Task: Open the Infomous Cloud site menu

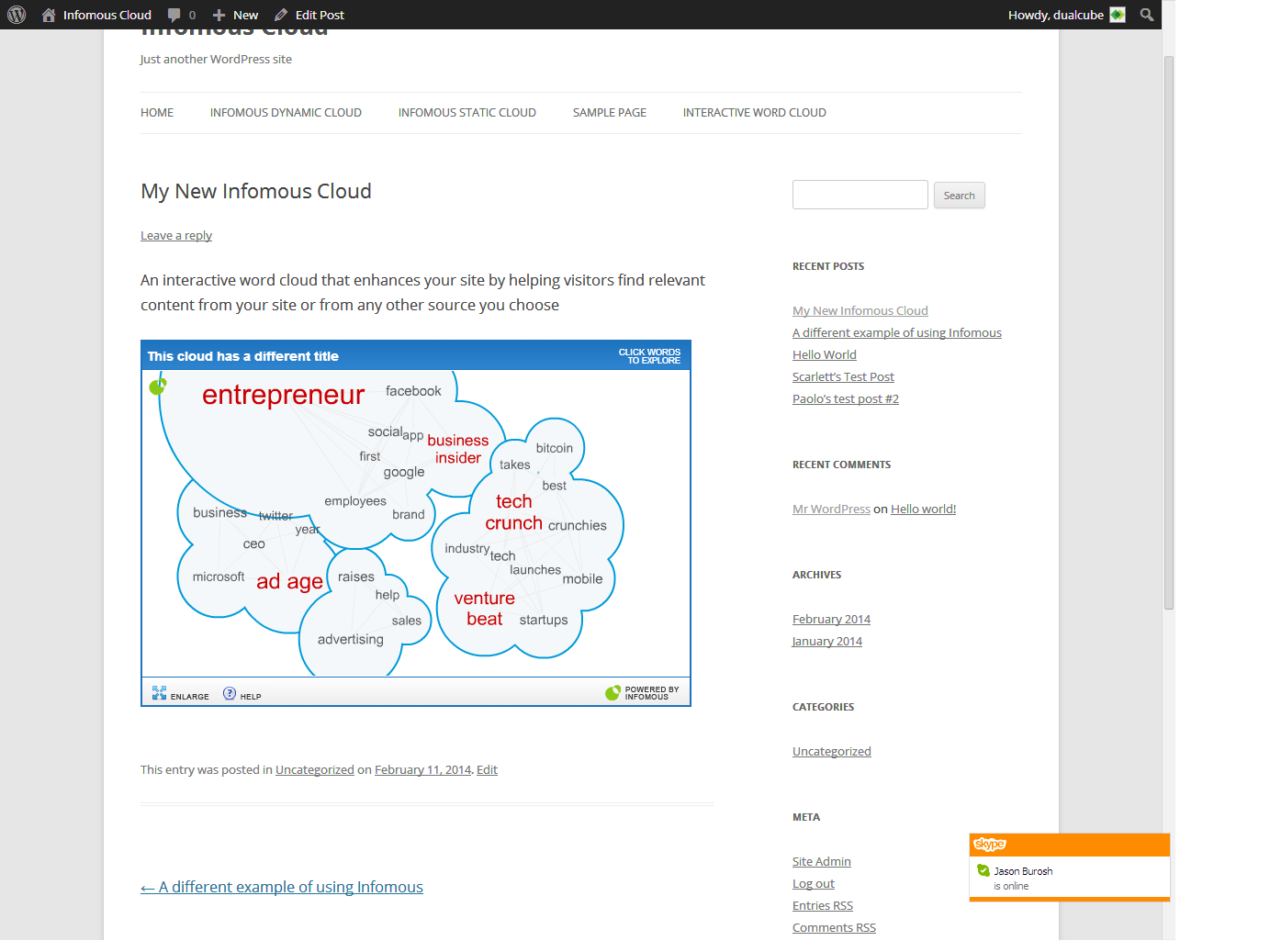Action: 96,15
